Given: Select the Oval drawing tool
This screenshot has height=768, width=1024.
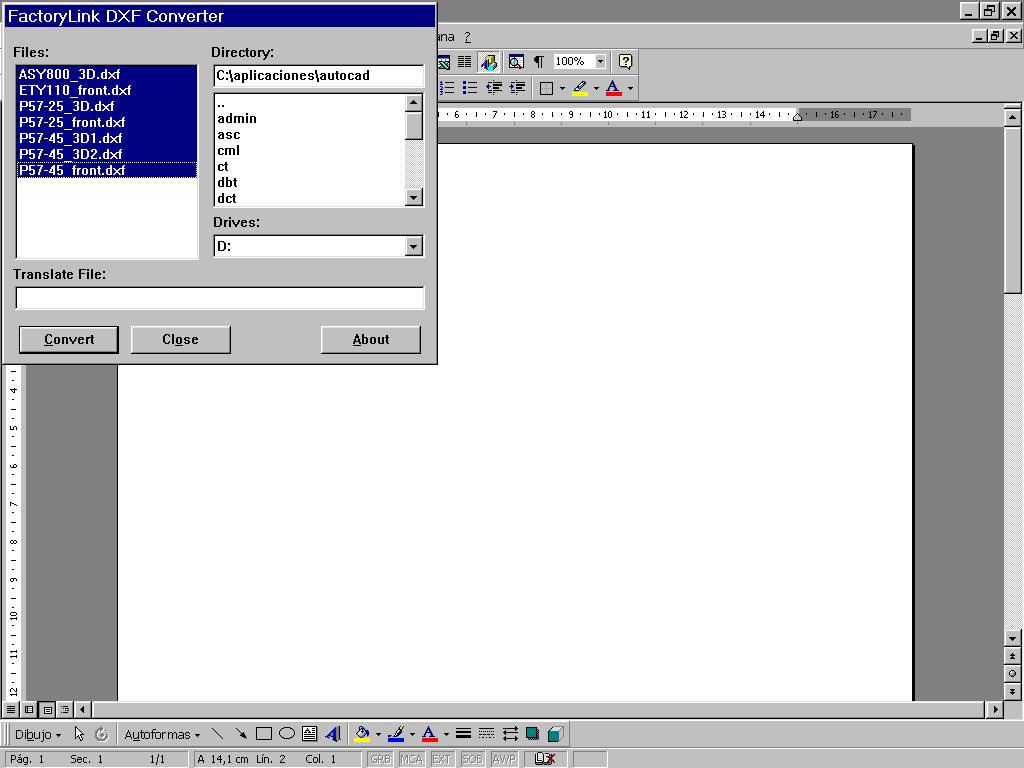Looking at the screenshot, I should [x=287, y=734].
